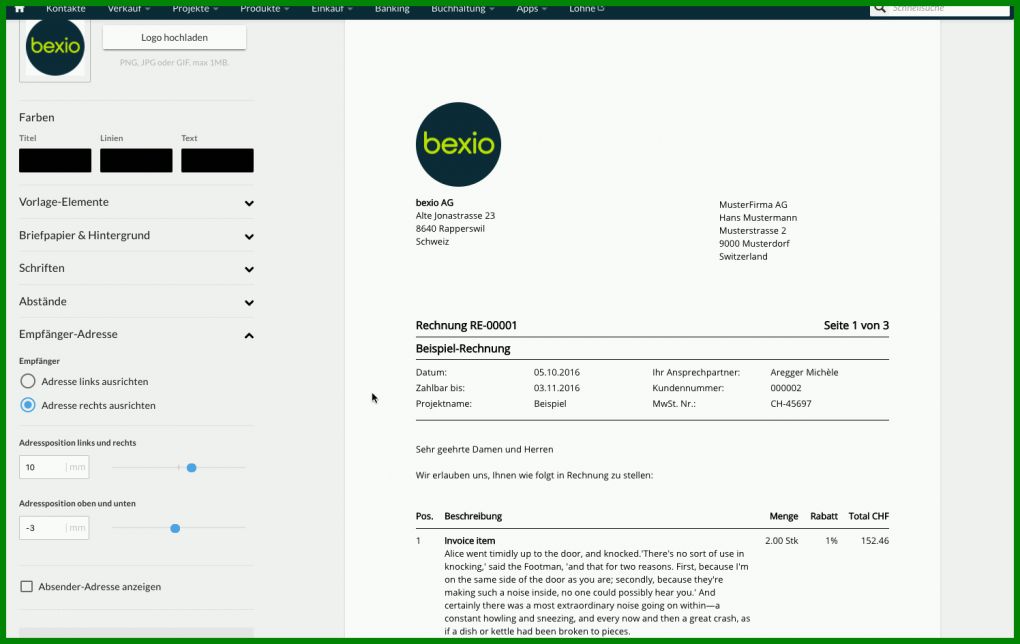
Task: Pick the Titel color swatch
Action: pos(55,161)
